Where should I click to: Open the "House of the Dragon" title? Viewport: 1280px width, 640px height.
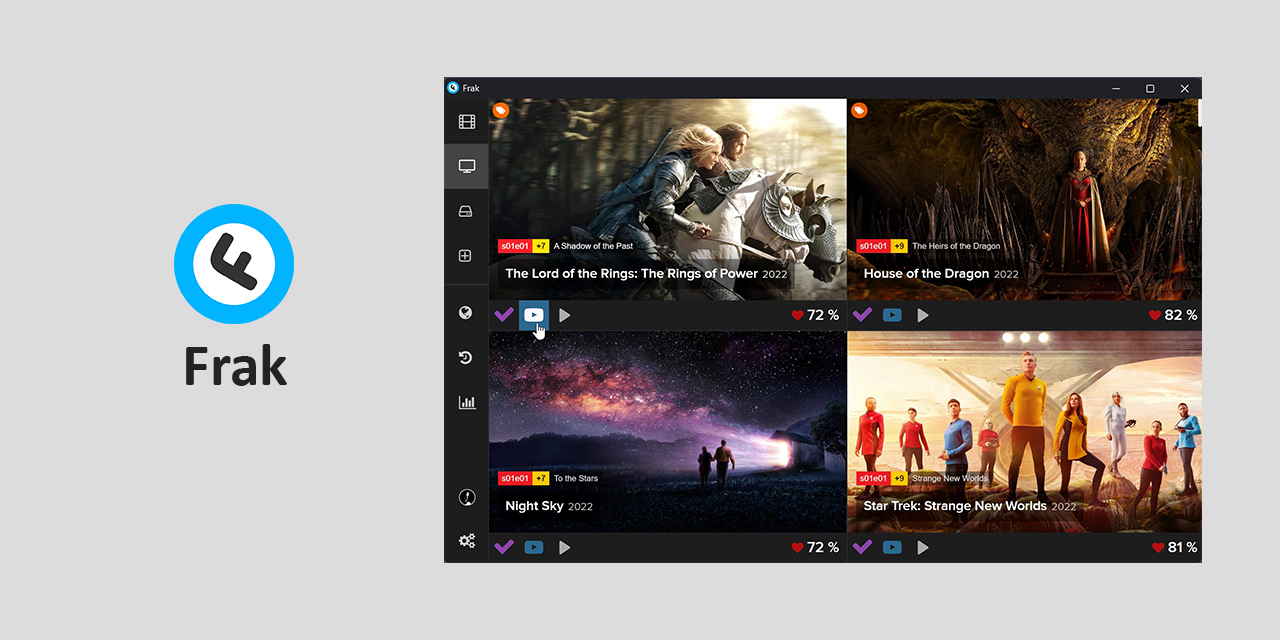pyautogui.click(x=926, y=274)
